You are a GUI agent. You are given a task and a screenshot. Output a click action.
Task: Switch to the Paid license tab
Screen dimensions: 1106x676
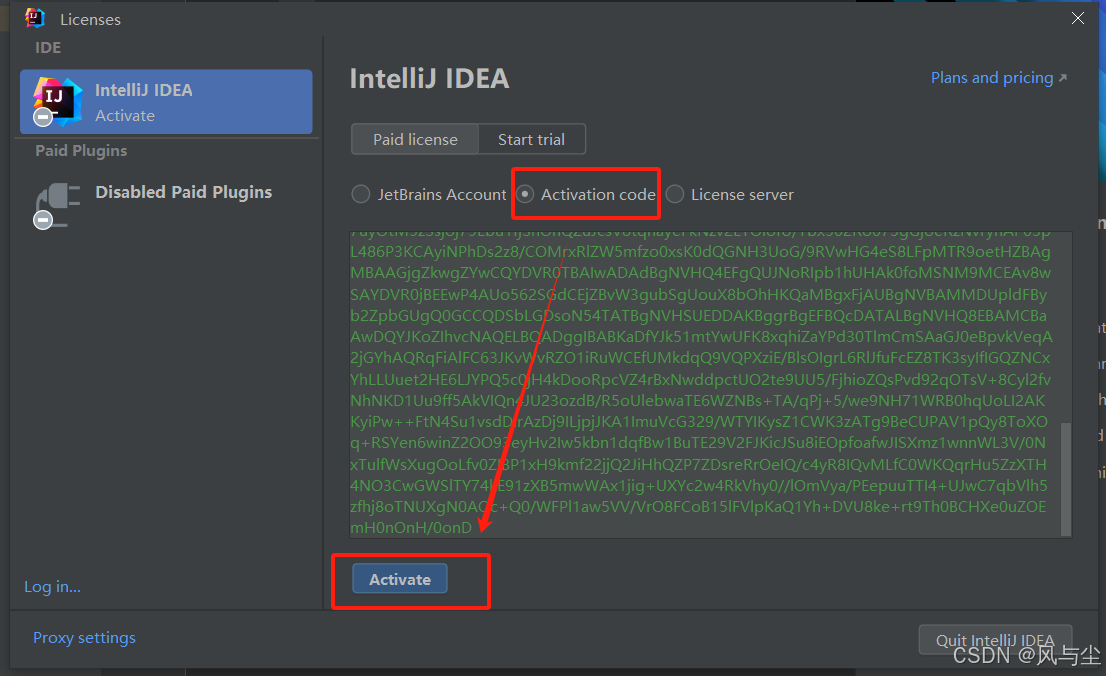(415, 139)
